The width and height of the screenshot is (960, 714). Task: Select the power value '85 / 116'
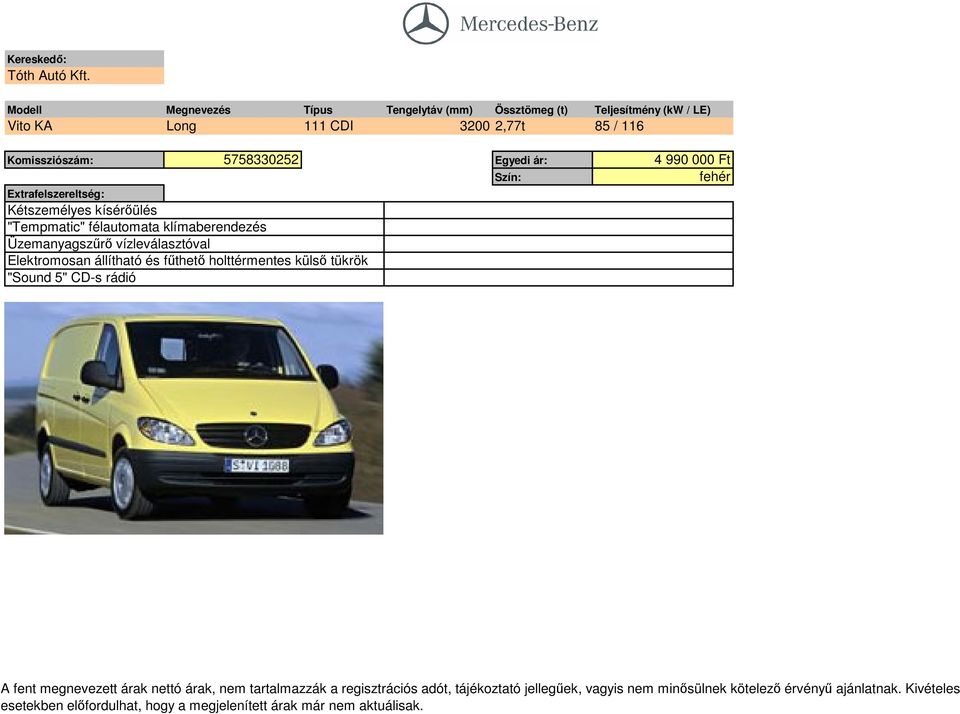(x=619, y=126)
